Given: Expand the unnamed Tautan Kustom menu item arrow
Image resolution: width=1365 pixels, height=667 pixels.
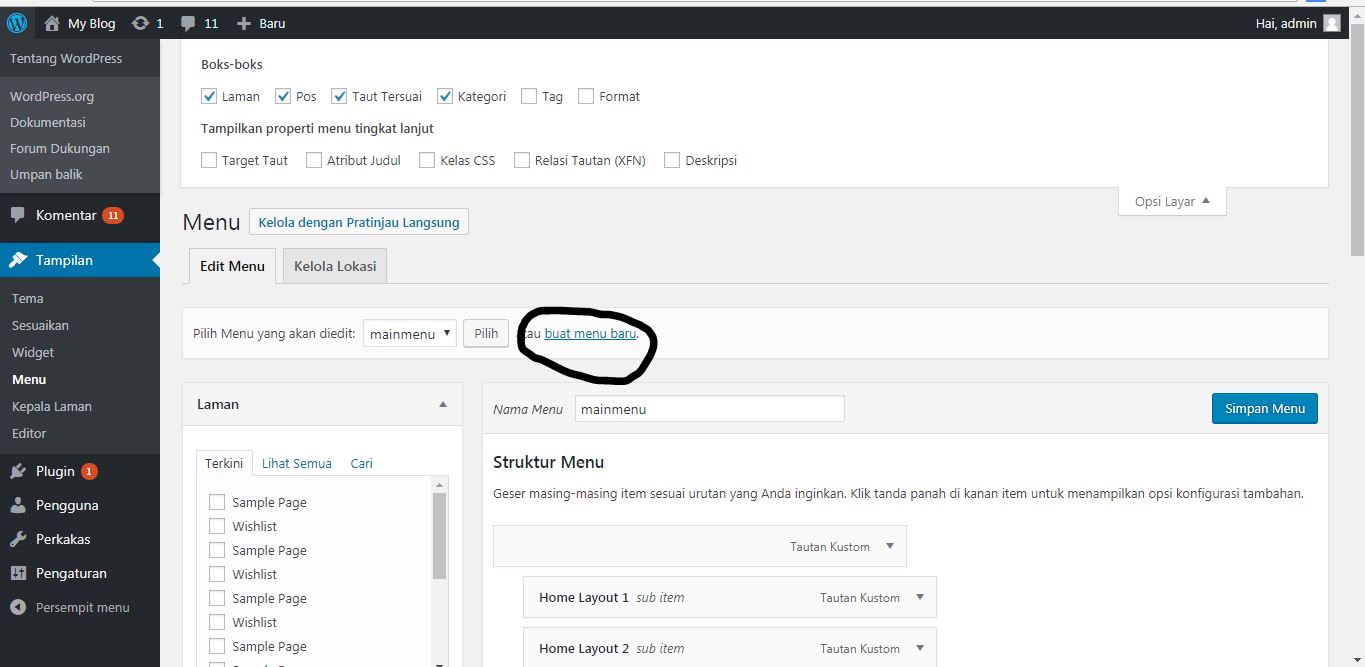Looking at the screenshot, I should tap(890, 547).
